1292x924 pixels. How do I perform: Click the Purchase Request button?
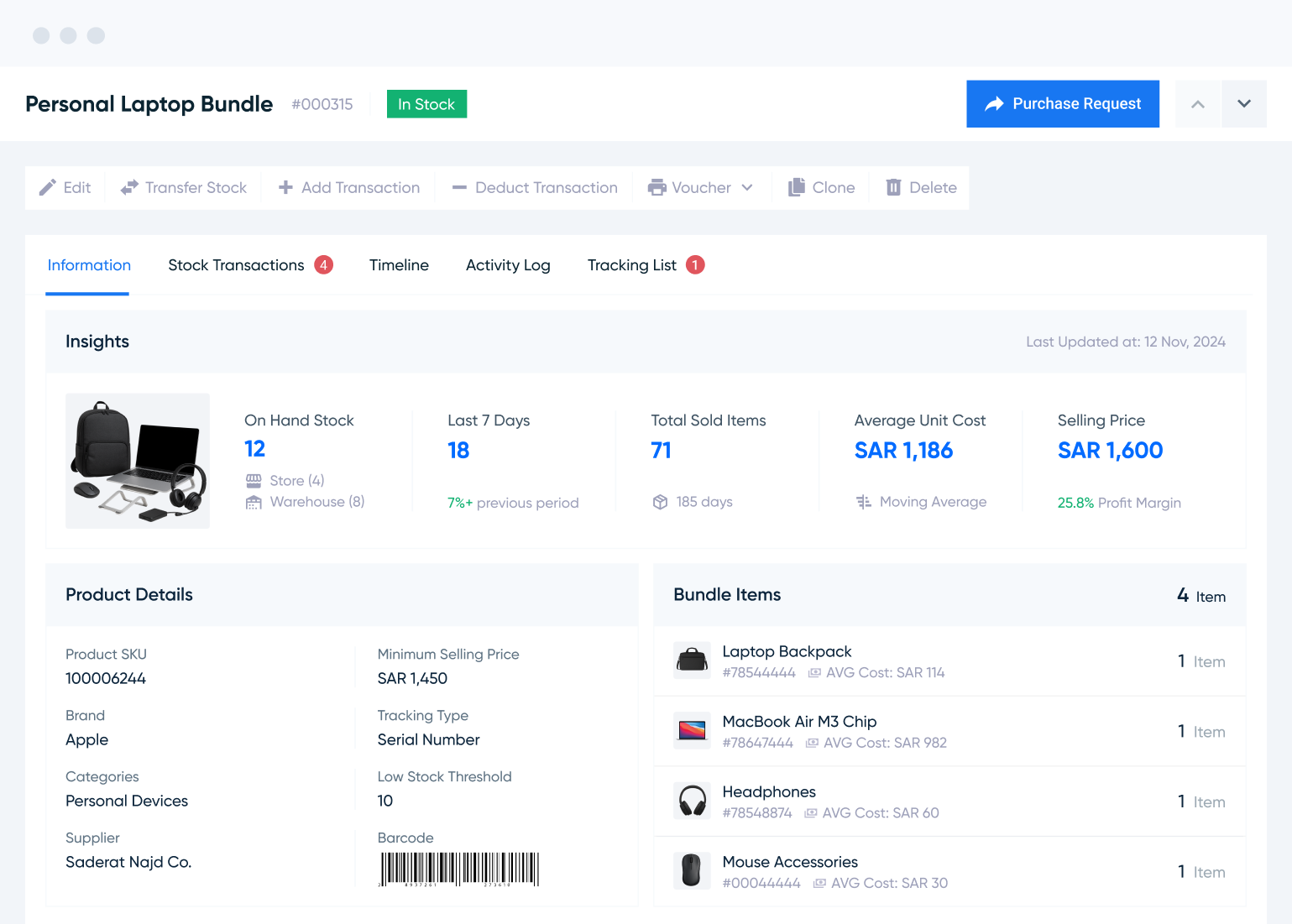[x=1063, y=103]
